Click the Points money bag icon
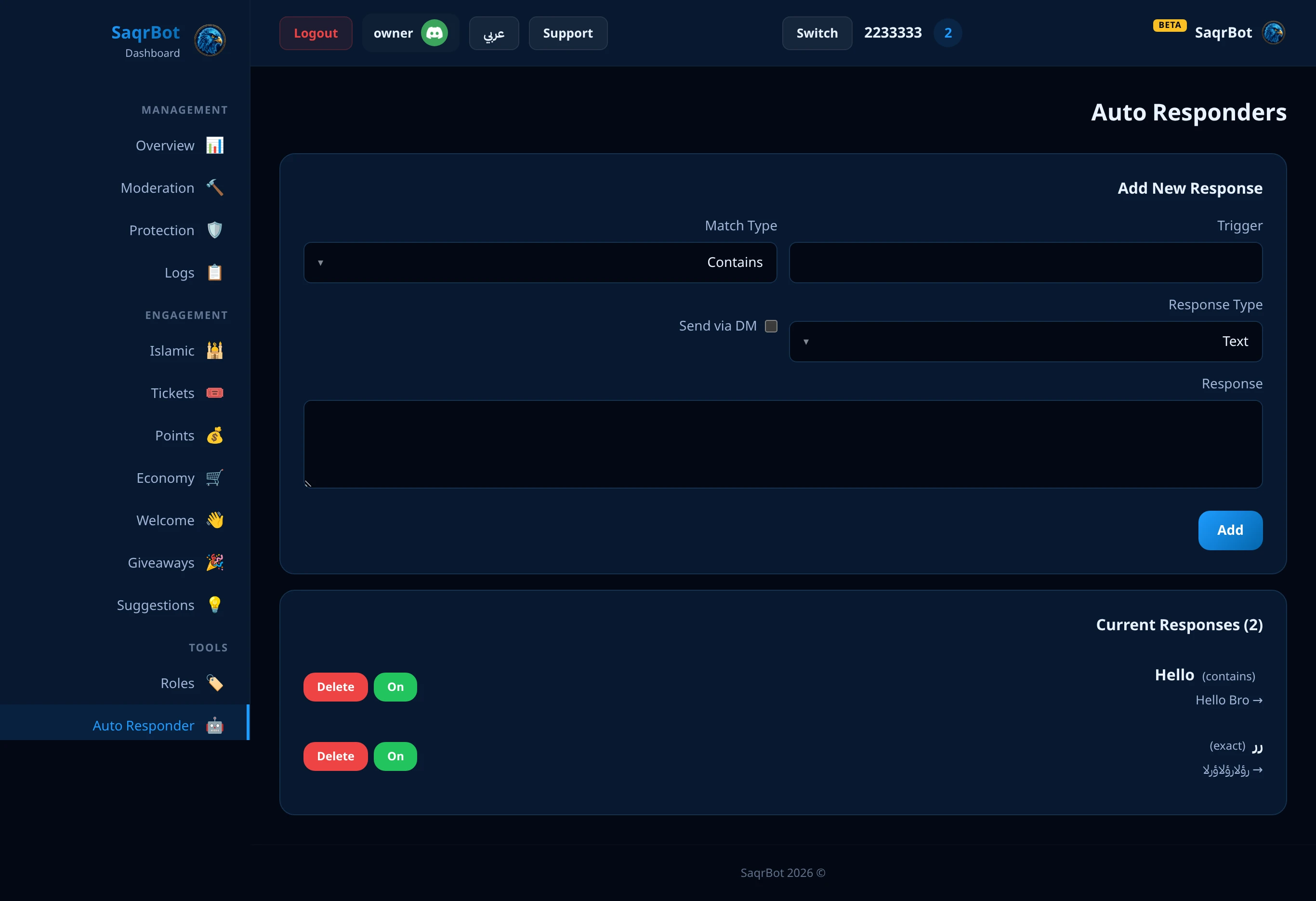The width and height of the screenshot is (1316, 901). (x=215, y=436)
